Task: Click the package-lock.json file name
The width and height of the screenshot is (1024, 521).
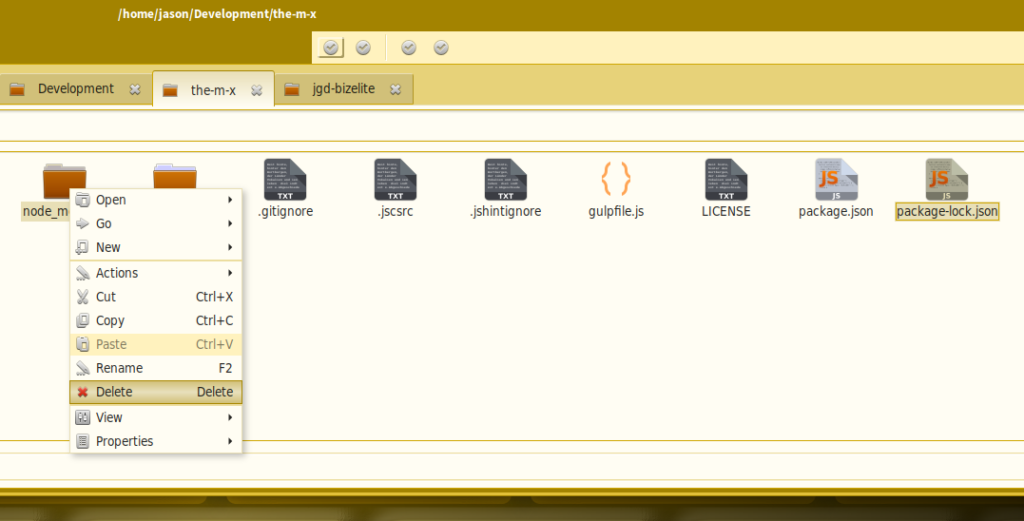Action: [x=947, y=212]
